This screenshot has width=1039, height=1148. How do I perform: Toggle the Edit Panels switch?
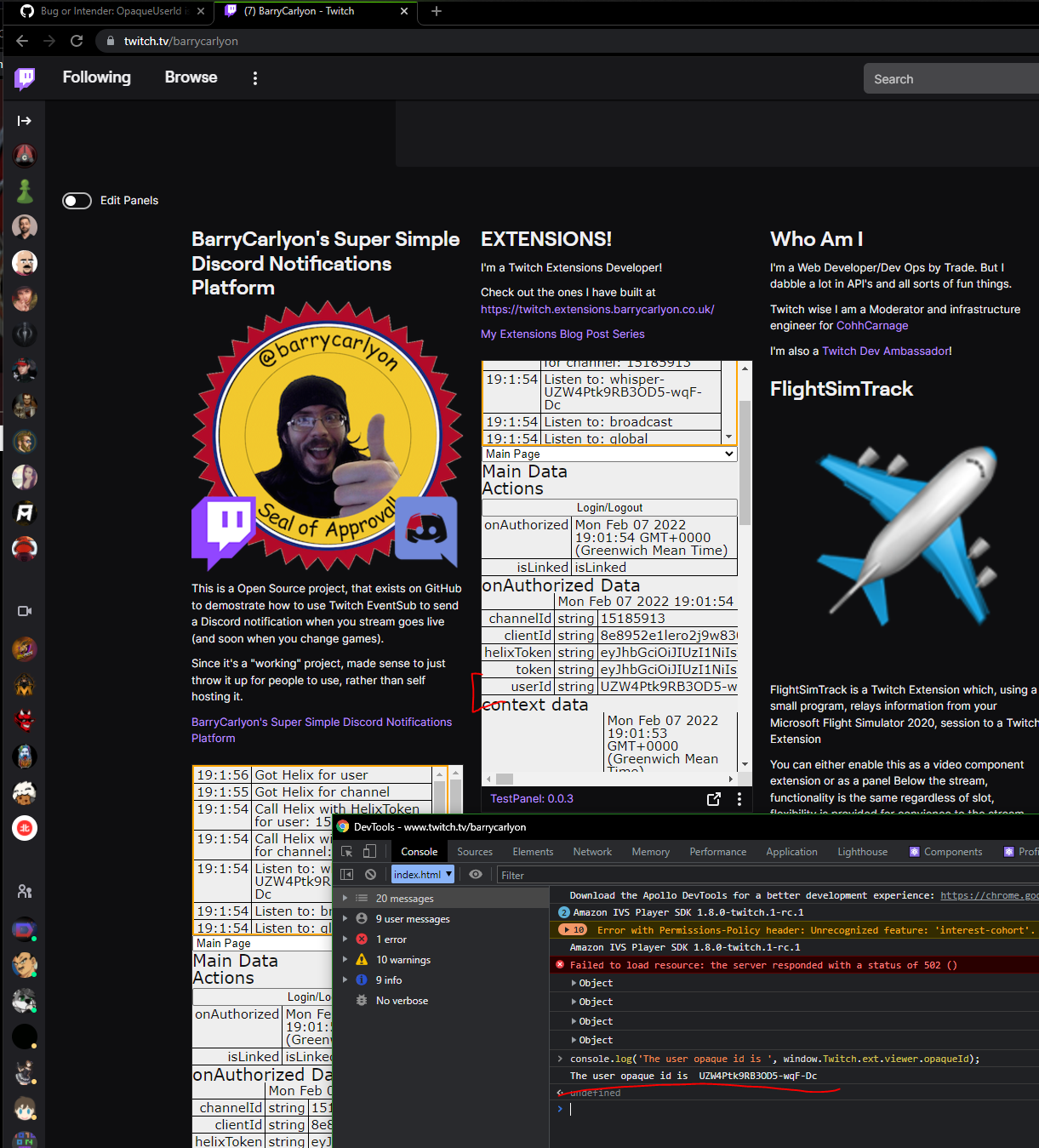tap(77, 201)
